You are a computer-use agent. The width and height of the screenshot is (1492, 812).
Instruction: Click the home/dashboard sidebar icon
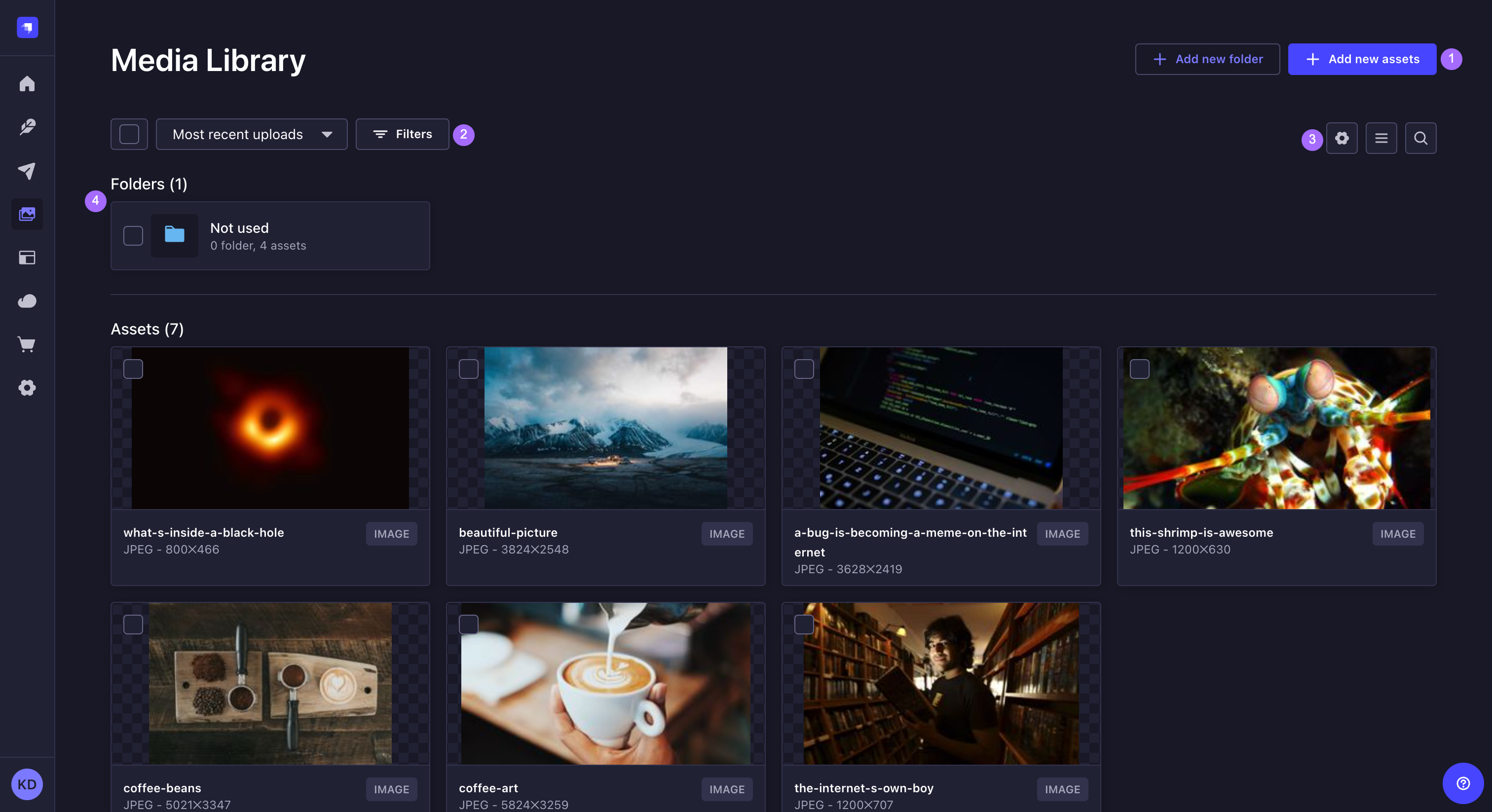(27, 82)
